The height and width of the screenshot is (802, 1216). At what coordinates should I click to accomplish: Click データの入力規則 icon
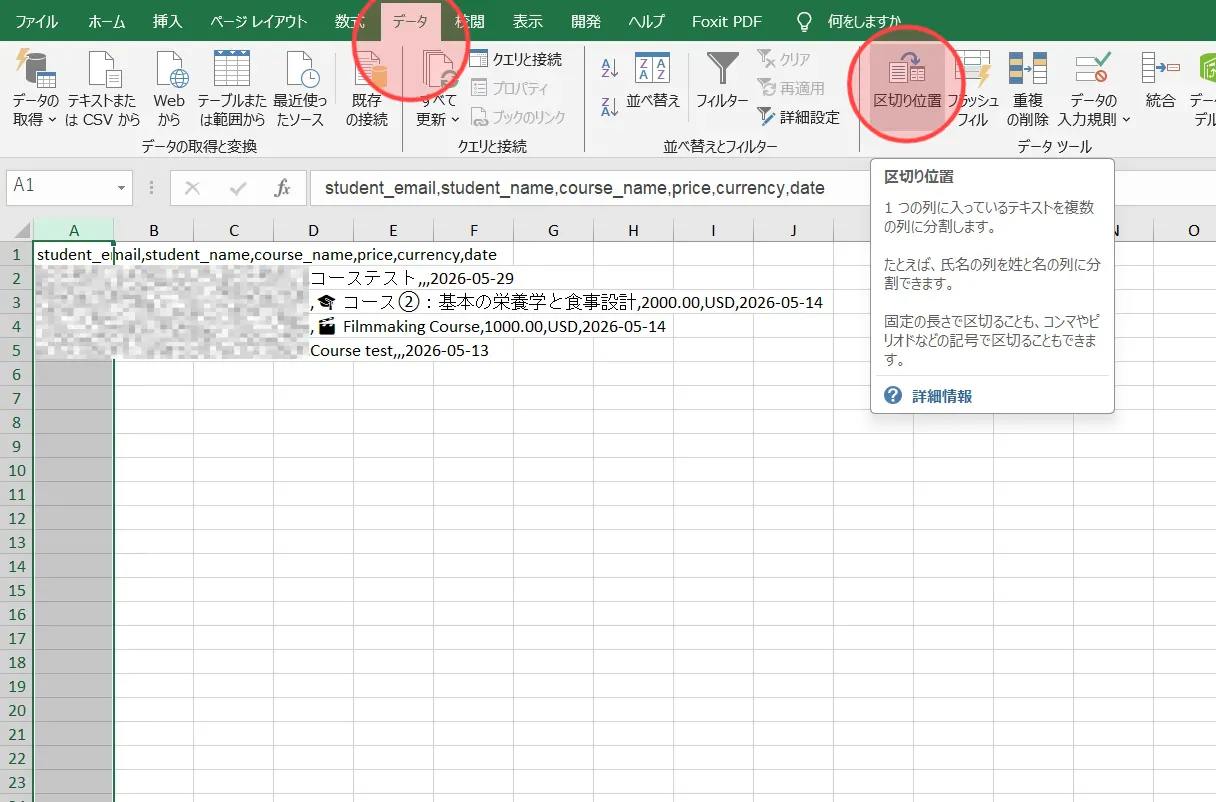[1093, 70]
